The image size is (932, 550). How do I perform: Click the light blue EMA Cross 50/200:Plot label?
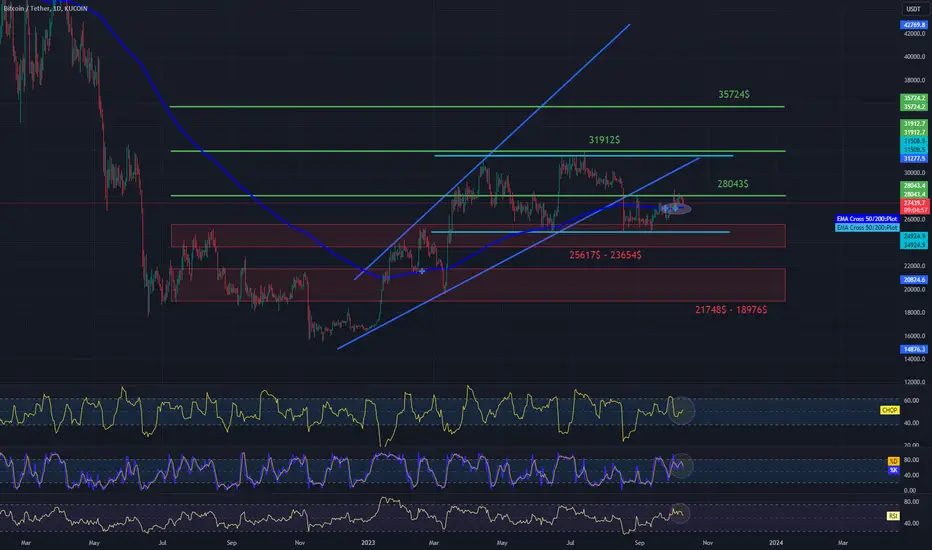pos(867,227)
